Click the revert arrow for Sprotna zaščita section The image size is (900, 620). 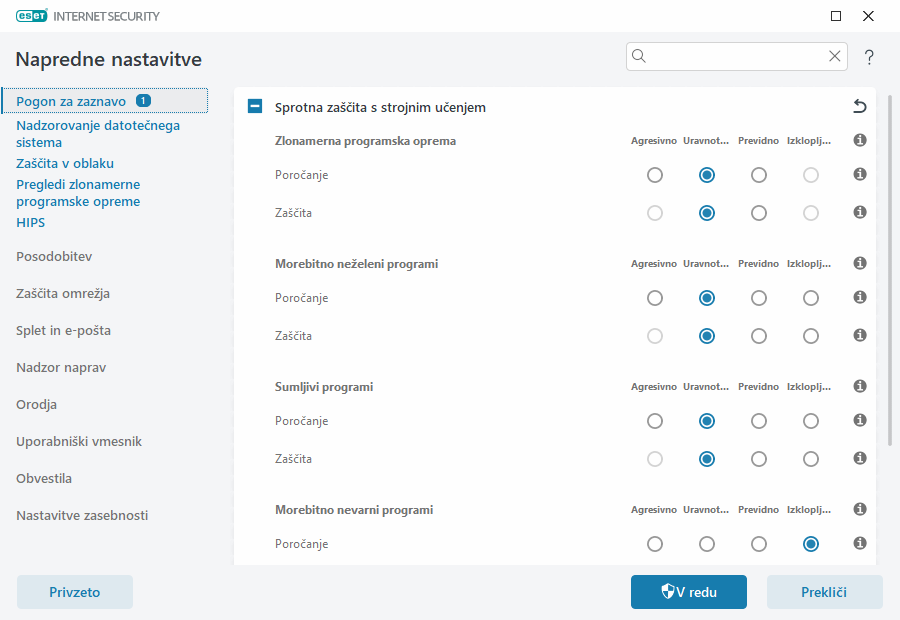tap(860, 105)
